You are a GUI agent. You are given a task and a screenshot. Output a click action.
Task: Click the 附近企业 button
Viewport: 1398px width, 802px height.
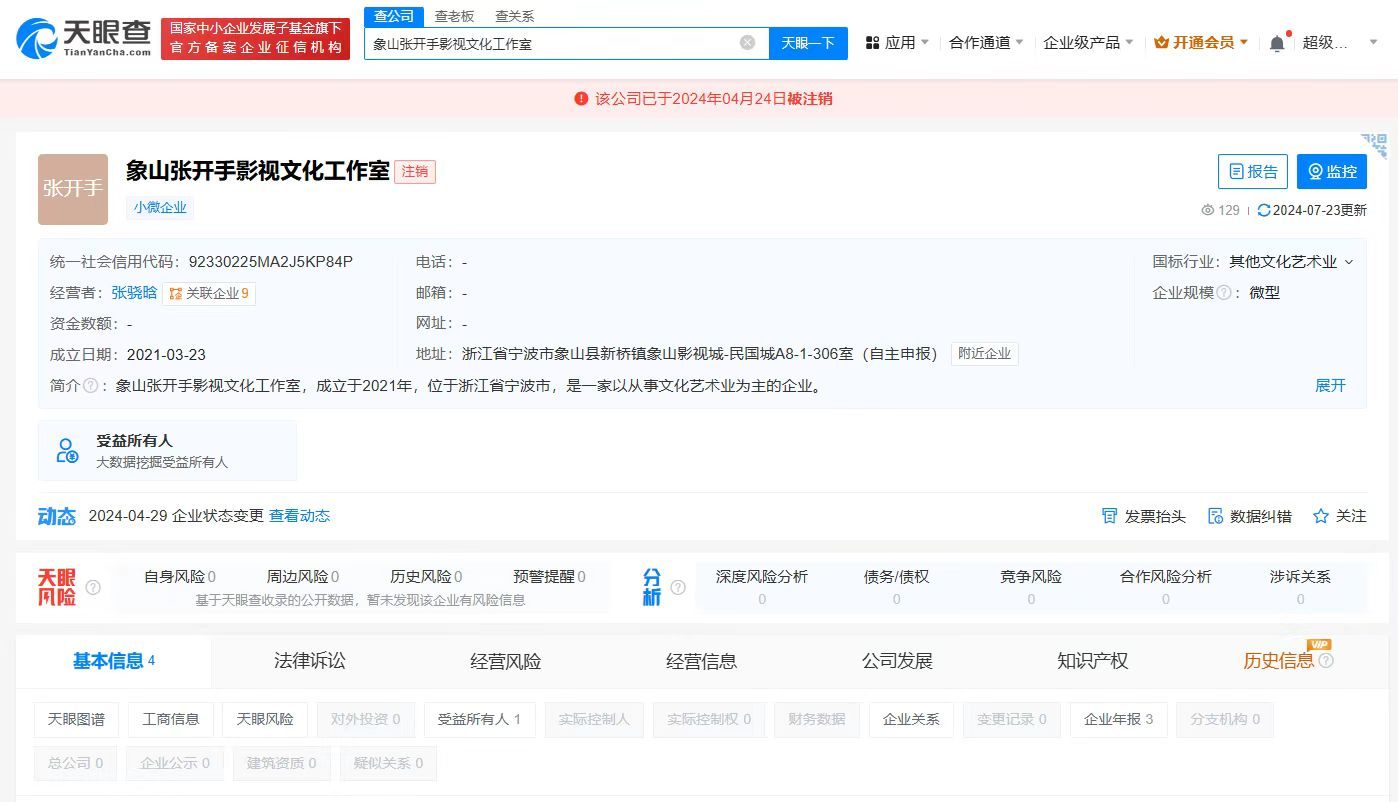(x=984, y=353)
